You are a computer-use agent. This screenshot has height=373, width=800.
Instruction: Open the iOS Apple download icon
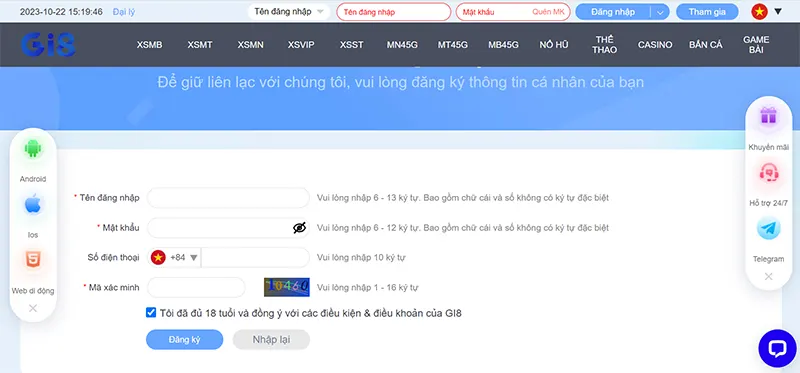[x=33, y=205]
